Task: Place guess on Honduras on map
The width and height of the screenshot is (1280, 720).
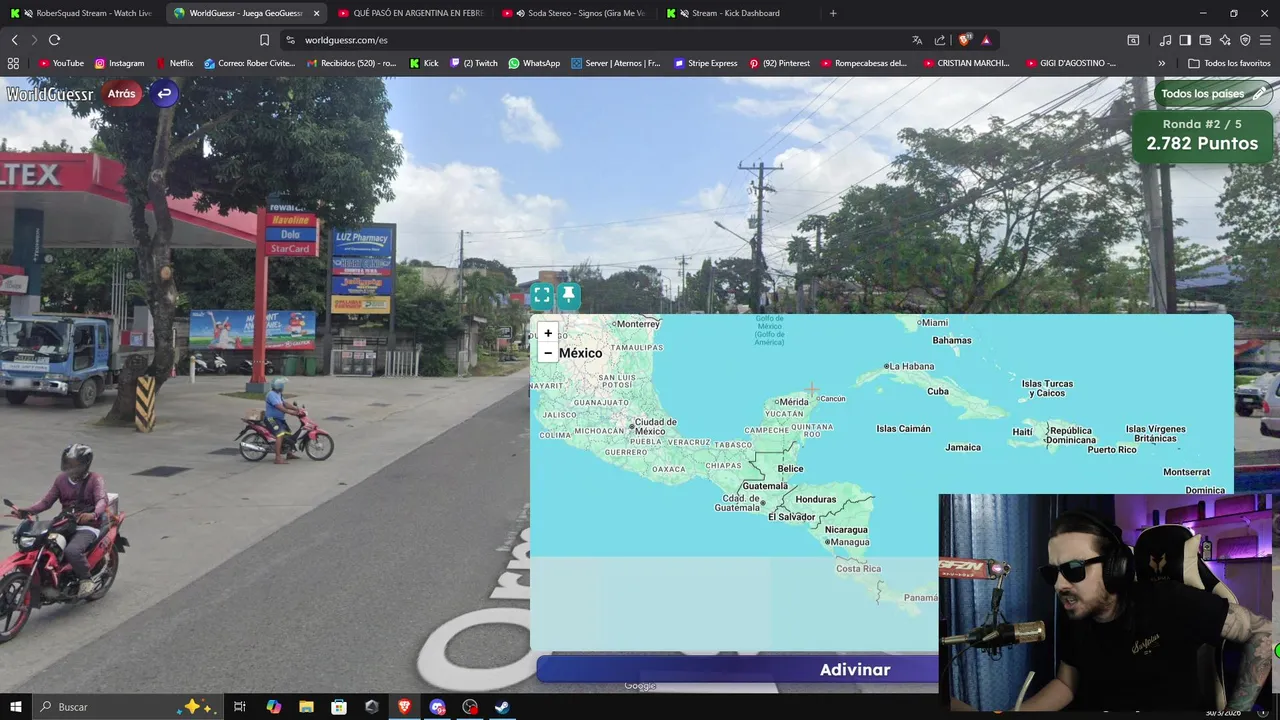Action: (816, 499)
